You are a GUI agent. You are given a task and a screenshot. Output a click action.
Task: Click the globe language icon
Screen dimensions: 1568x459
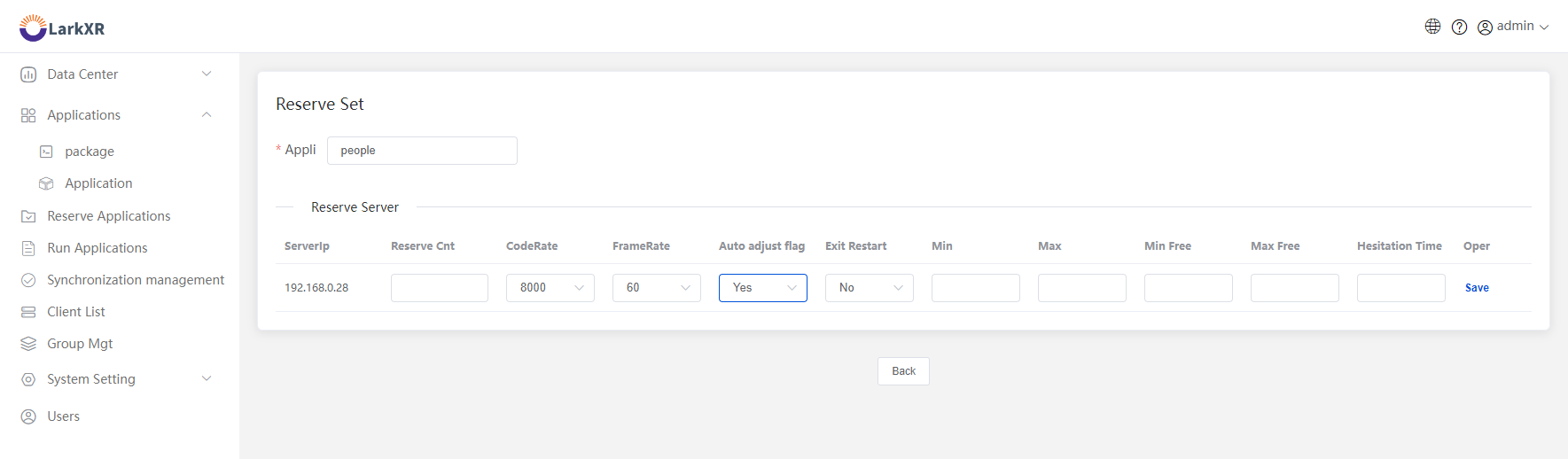tap(1432, 27)
